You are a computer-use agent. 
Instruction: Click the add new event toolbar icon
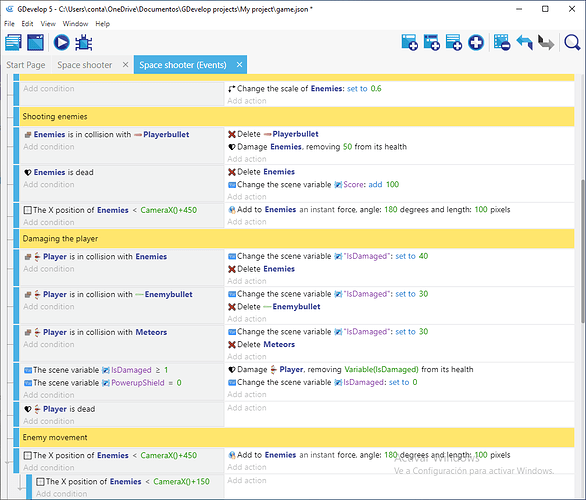pos(409,42)
